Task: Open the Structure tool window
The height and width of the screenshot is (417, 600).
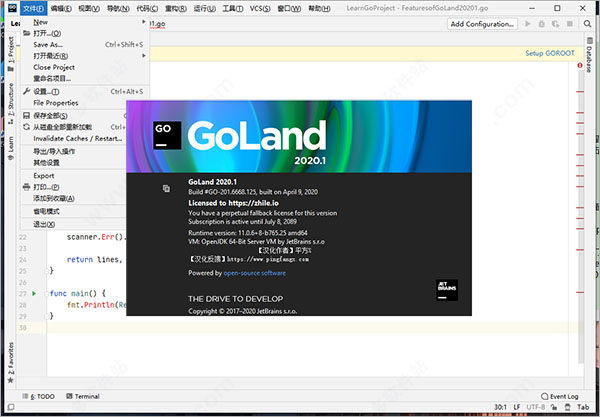Action: pos(11,103)
